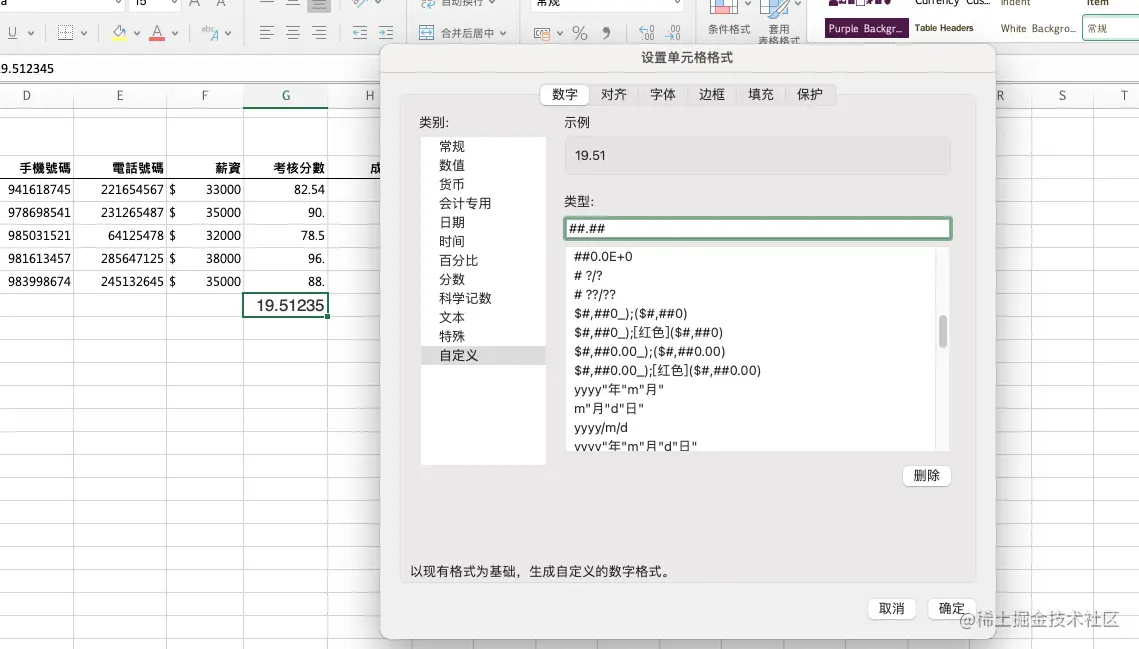Click the increase indent icon

coord(386,33)
